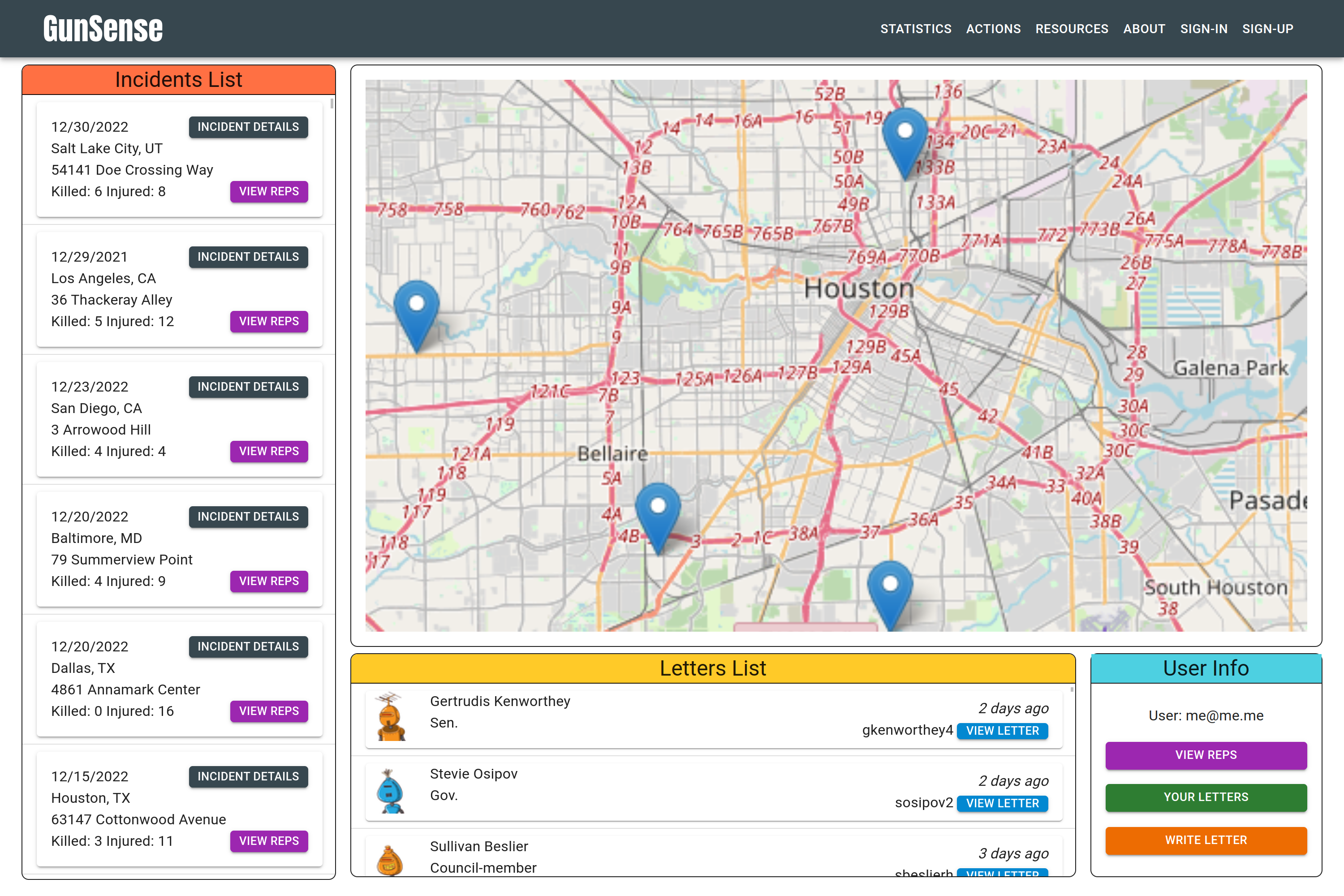The image size is (1344, 896).
Task: Click Sullivan Beslier's avatar image
Action: (x=391, y=859)
